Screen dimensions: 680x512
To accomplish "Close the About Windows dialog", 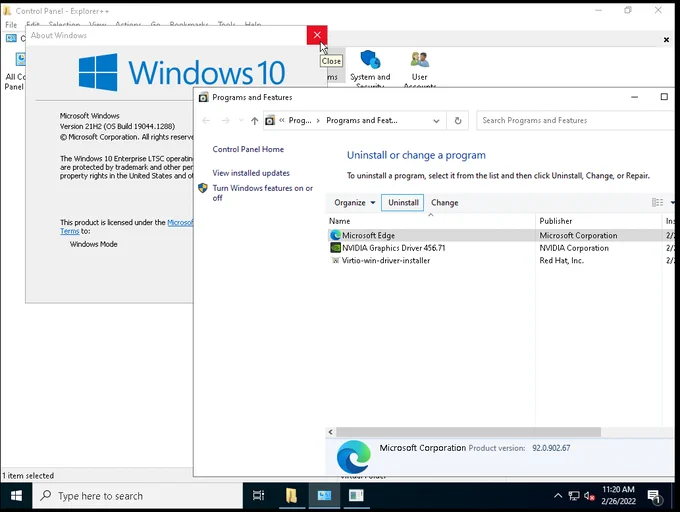I will coord(317,35).
